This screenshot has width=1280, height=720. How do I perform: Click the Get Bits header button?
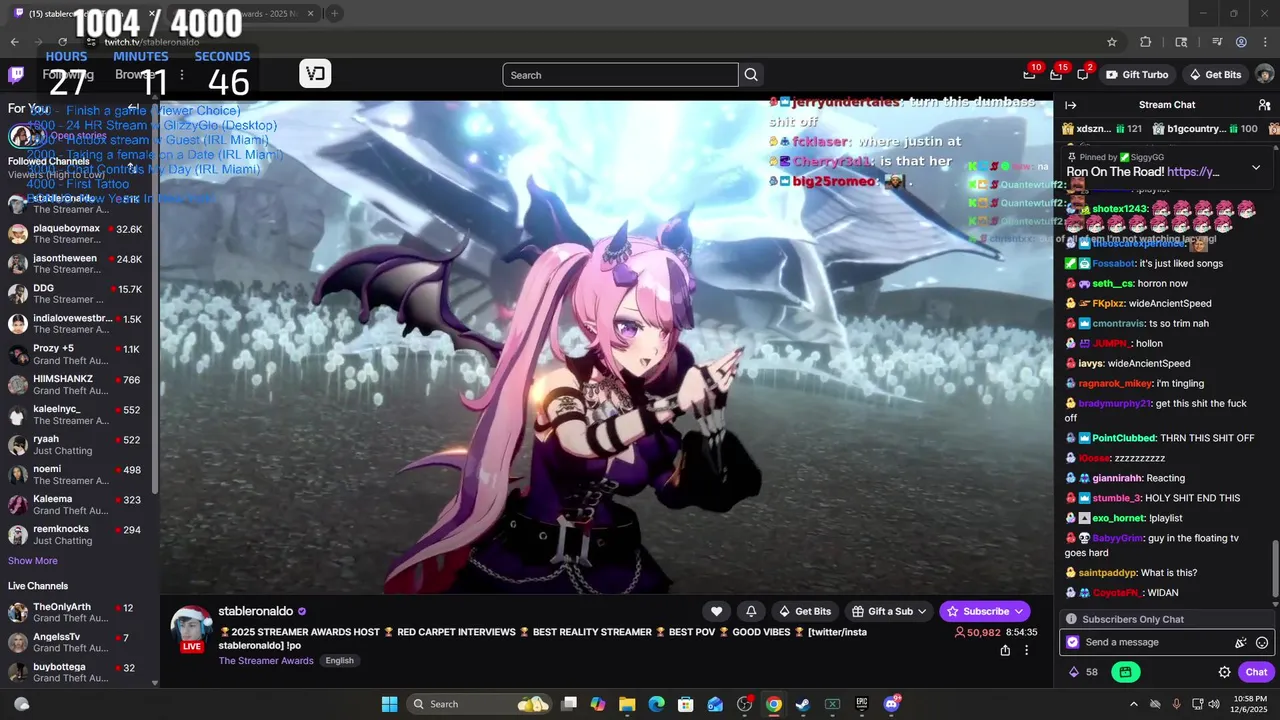coord(1215,75)
